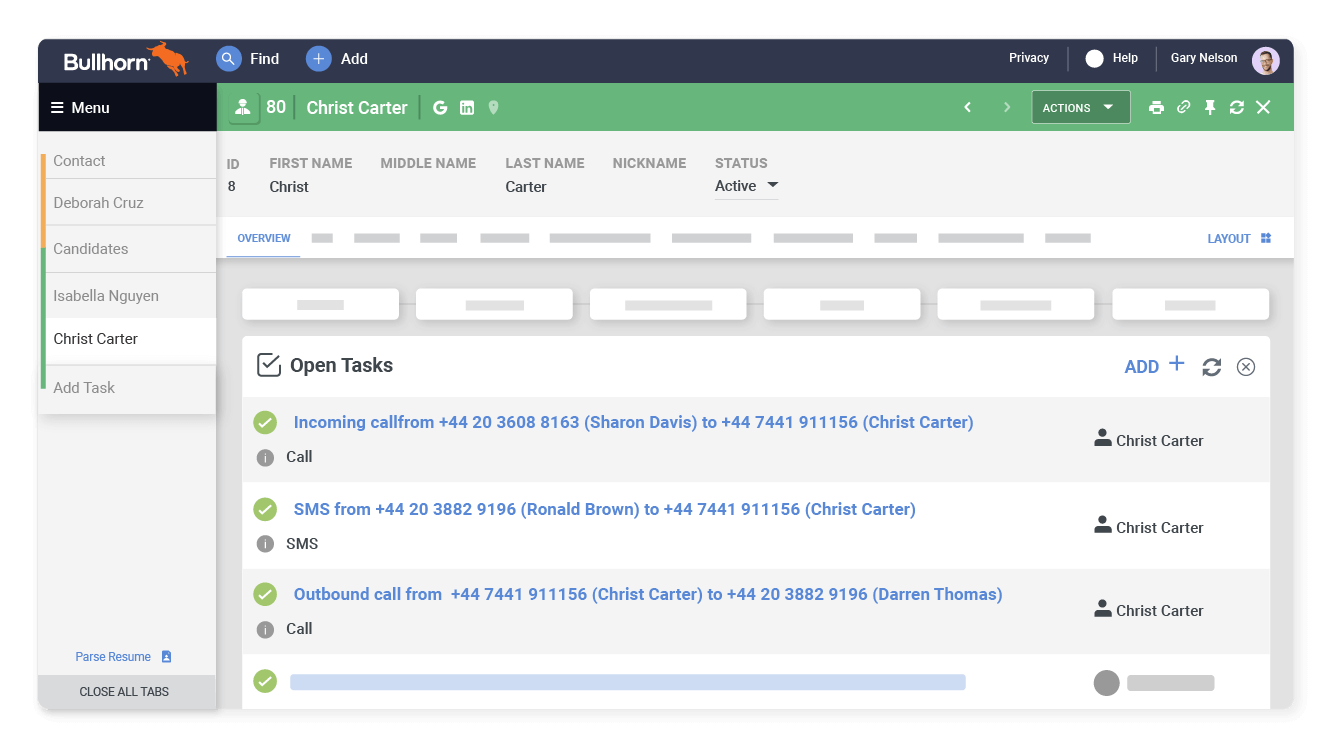
Task: Click the back chevron in the record header
Action: pyautogui.click(x=967, y=106)
